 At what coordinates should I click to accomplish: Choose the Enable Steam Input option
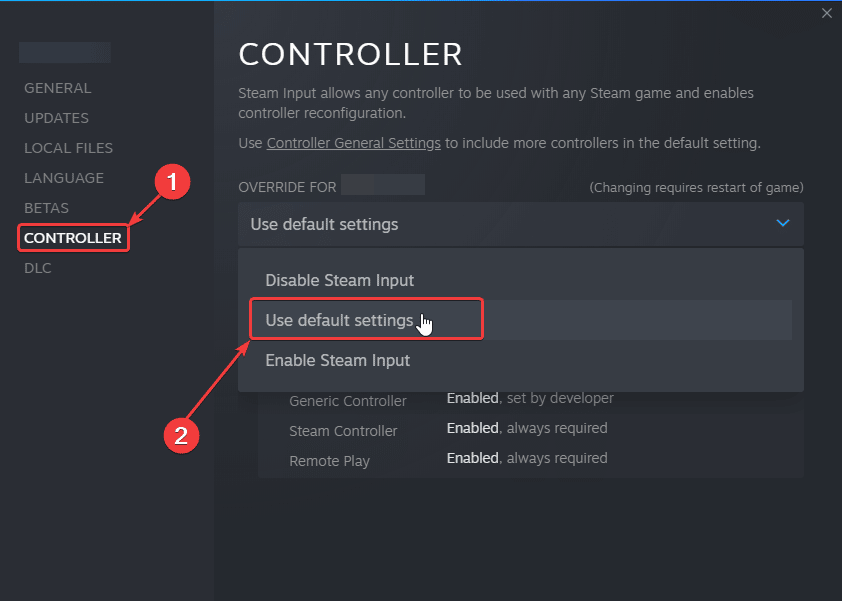point(338,360)
